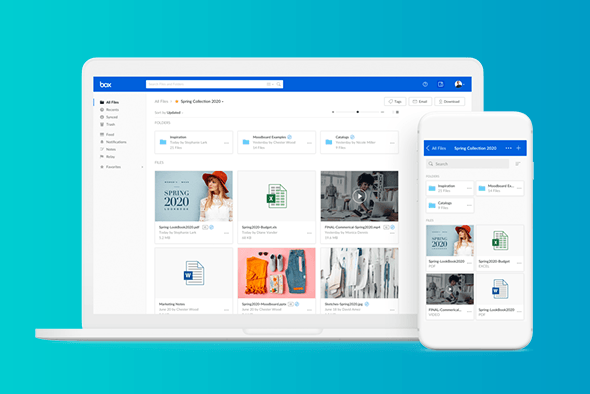Open the Inspiration folder on desktop
The width and height of the screenshot is (590, 394).
(194, 142)
